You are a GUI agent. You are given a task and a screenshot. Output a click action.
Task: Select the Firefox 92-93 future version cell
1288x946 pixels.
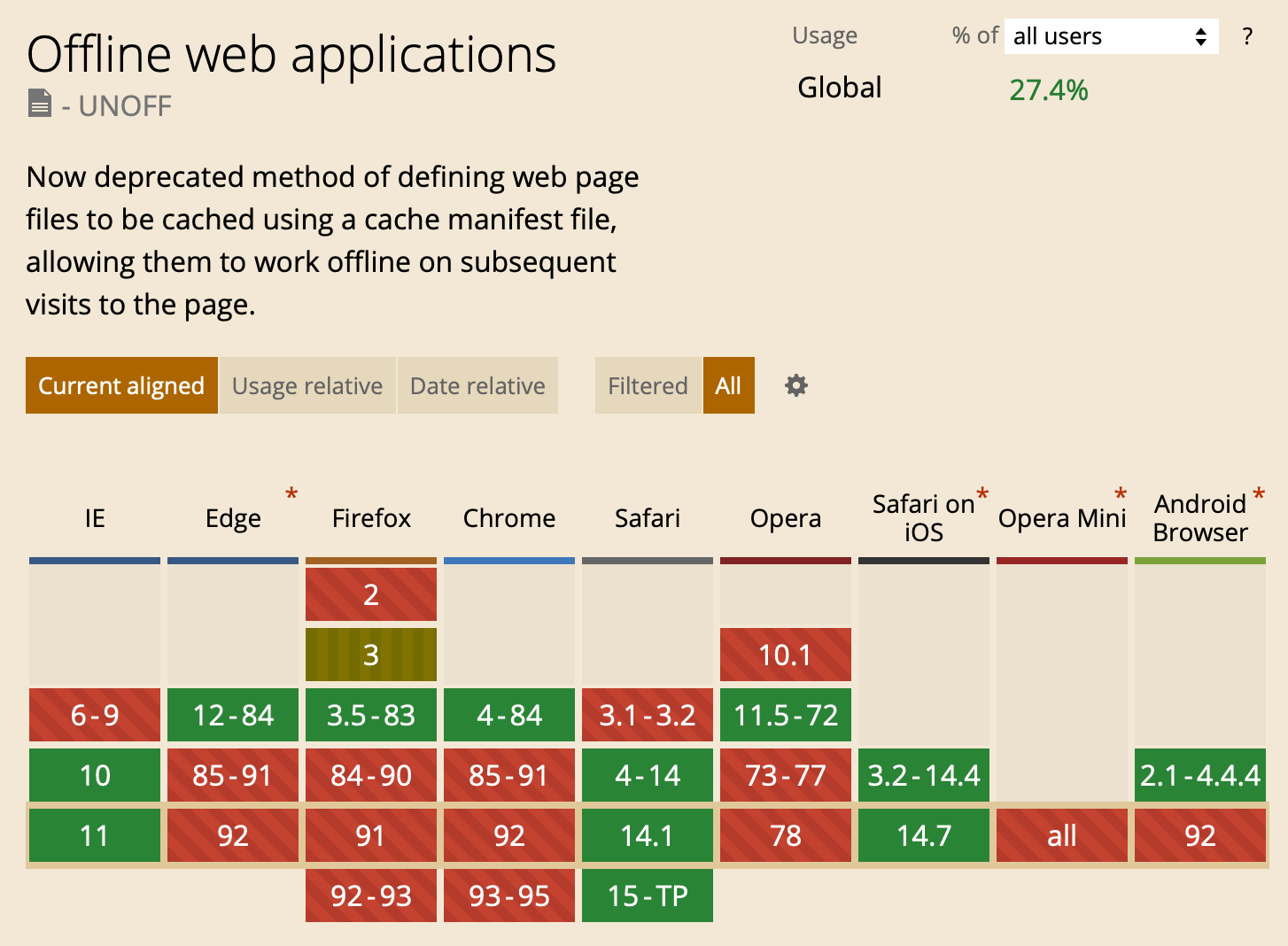[371, 896]
